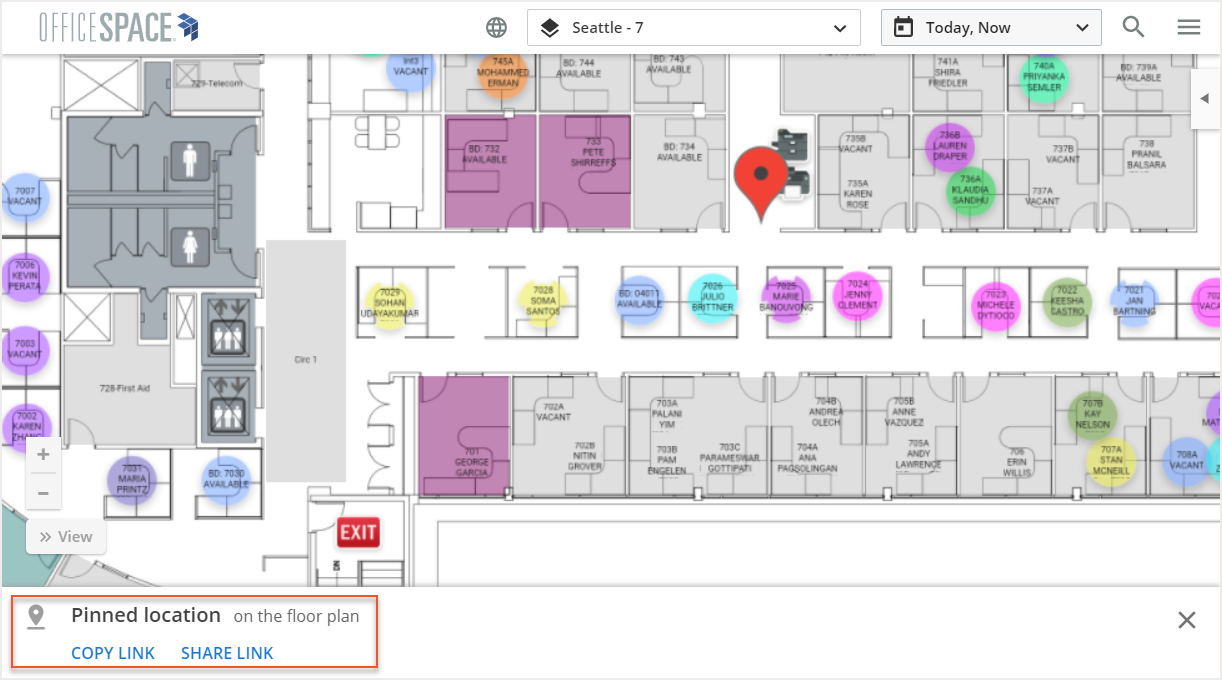Open the Seattle - 7 floor dropdown
Image resolution: width=1222 pixels, height=680 pixels.
tap(693, 28)
